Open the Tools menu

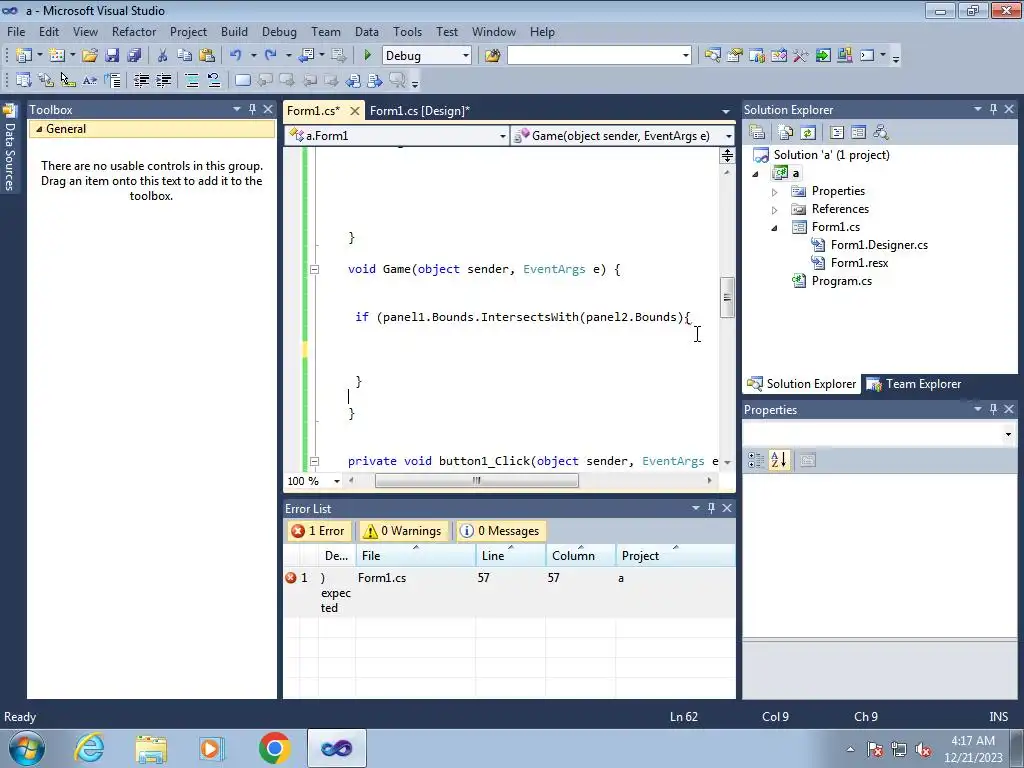coord(407,31)
